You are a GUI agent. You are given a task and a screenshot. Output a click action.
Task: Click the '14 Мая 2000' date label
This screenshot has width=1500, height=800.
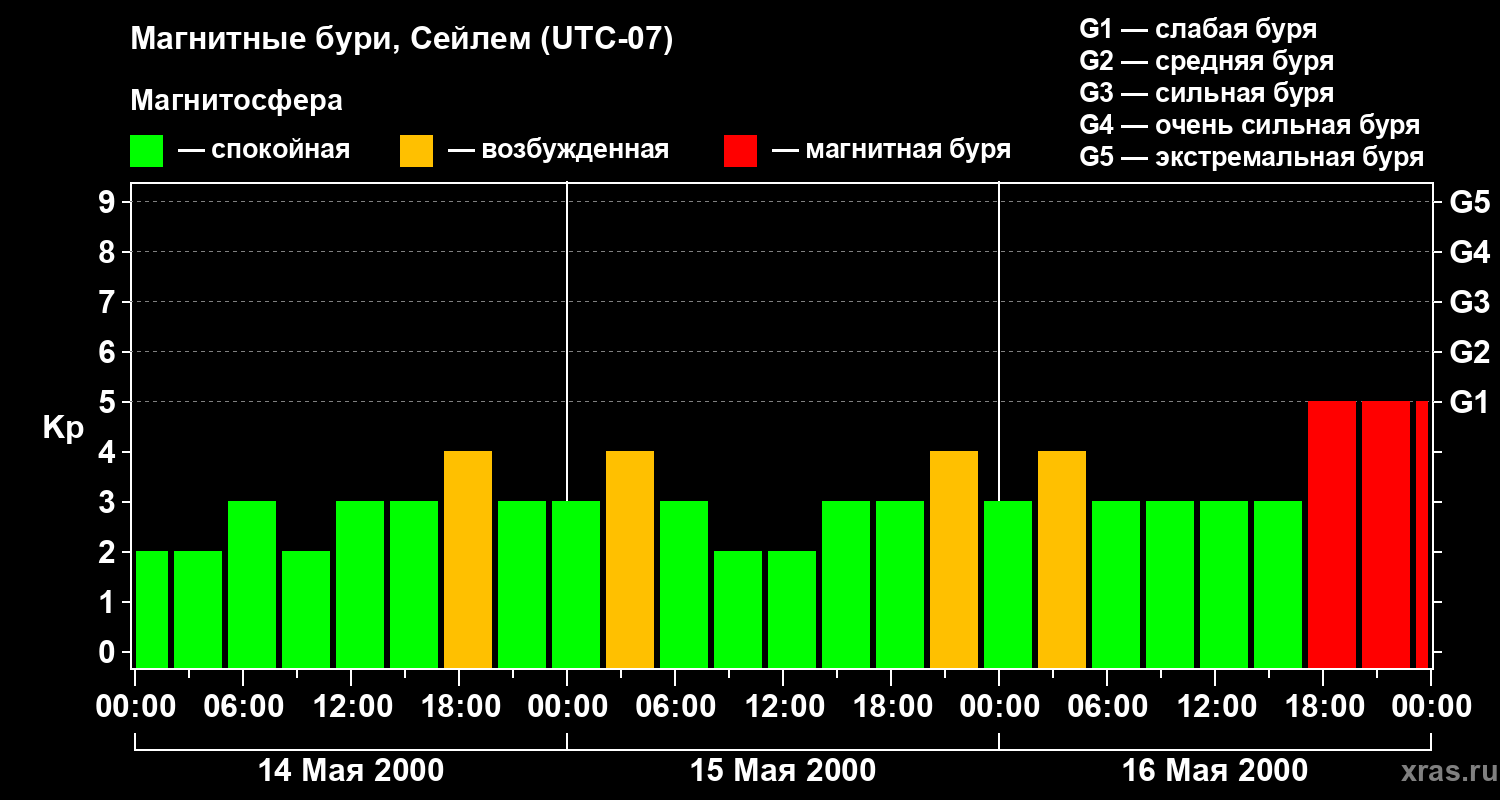[x=351, y=771]
